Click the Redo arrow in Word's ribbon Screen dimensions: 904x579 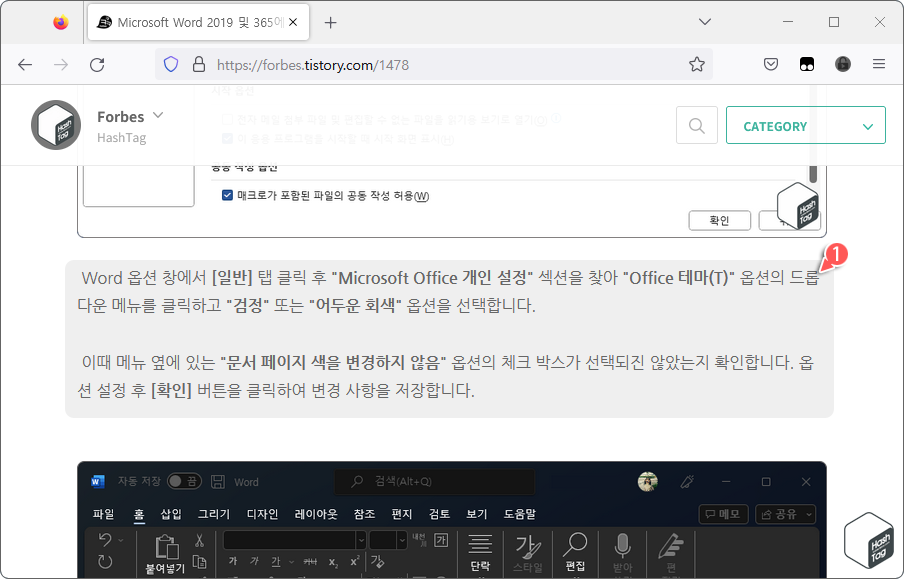(x=105, y=561)
